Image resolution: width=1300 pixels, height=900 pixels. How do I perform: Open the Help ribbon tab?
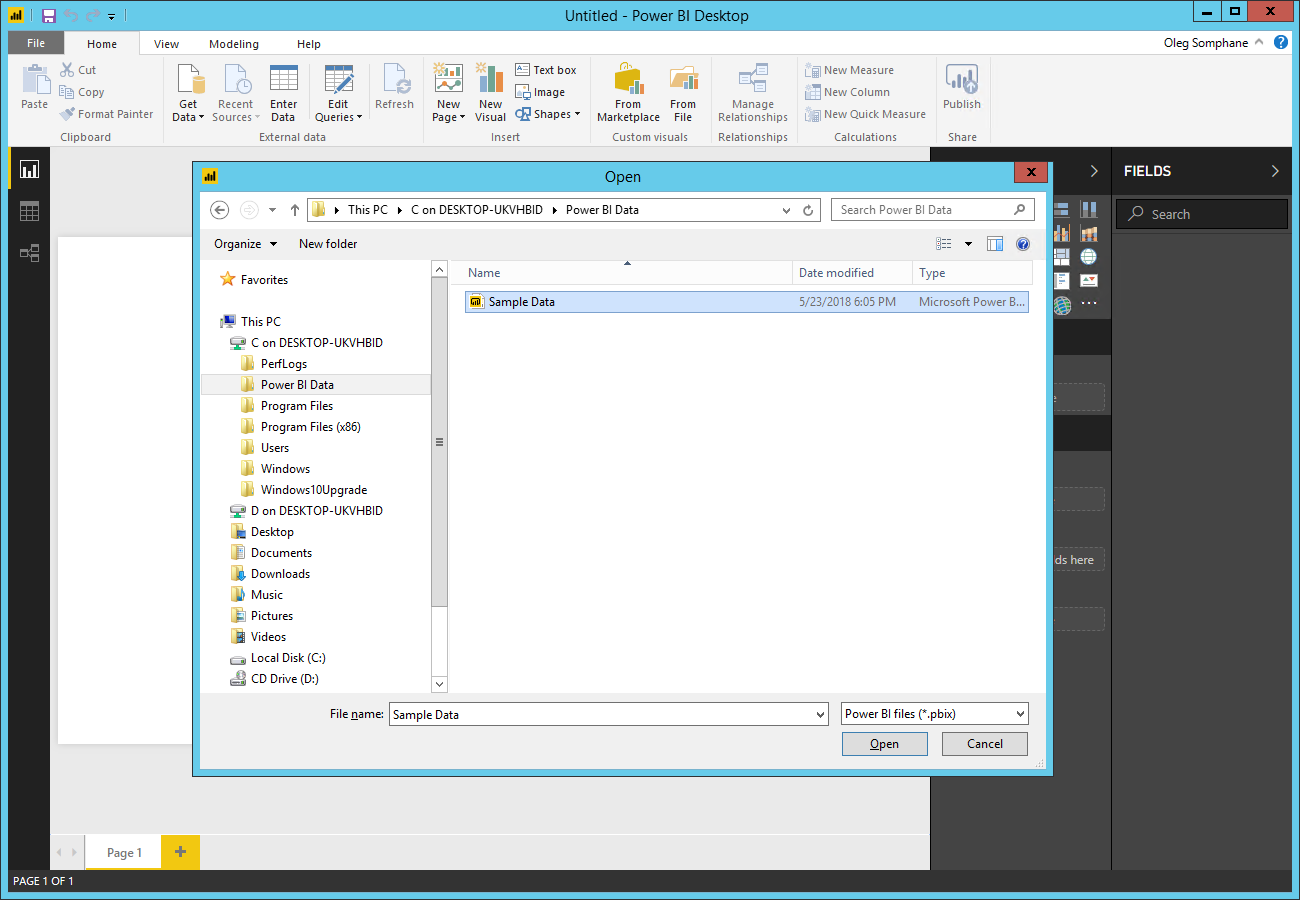308,43
